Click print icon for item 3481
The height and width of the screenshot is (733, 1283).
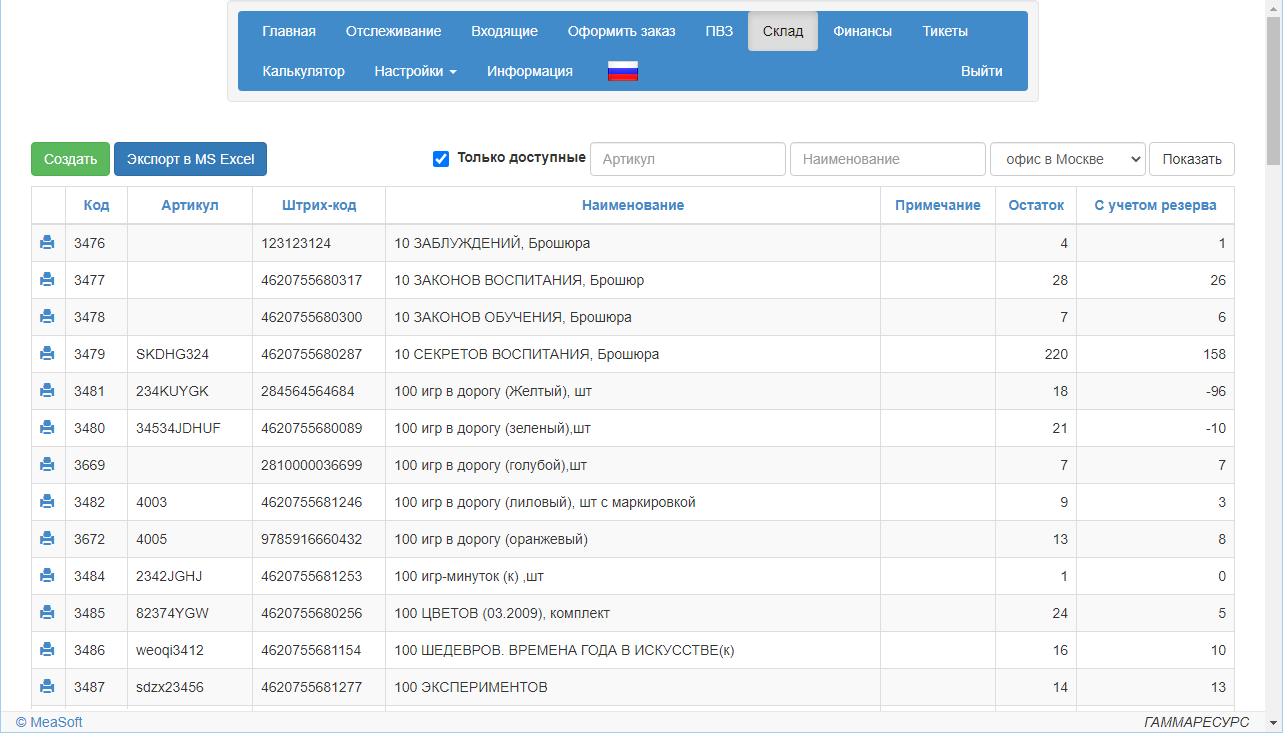pyautogui.click(x=47, y=390)
